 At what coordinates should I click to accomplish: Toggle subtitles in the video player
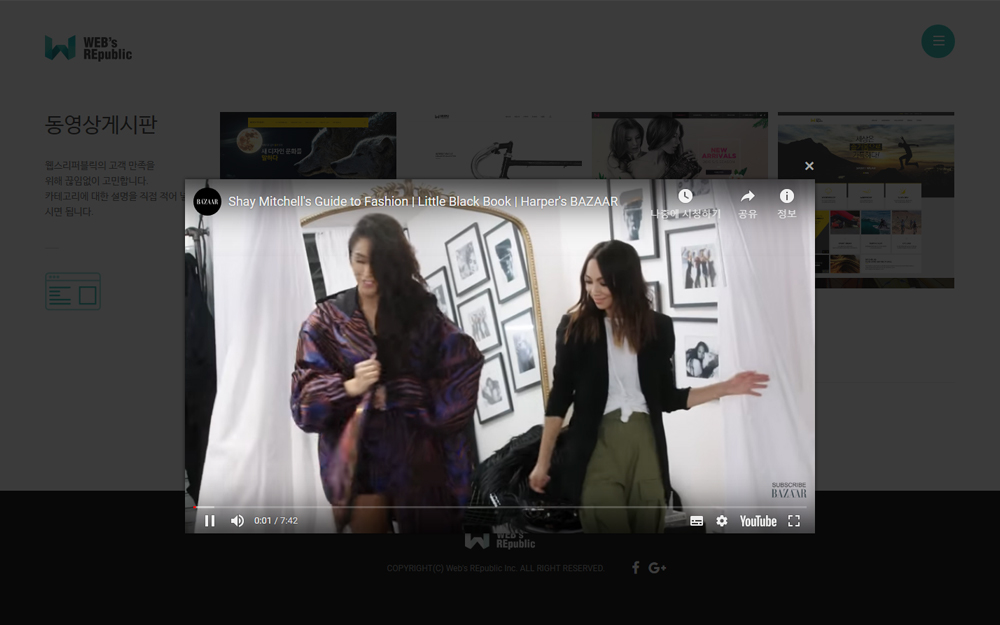[x=696, y=521]
